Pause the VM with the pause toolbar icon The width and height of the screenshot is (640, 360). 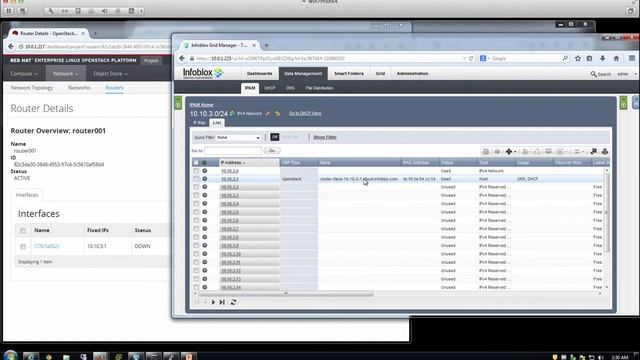click(x=9, y=11)
